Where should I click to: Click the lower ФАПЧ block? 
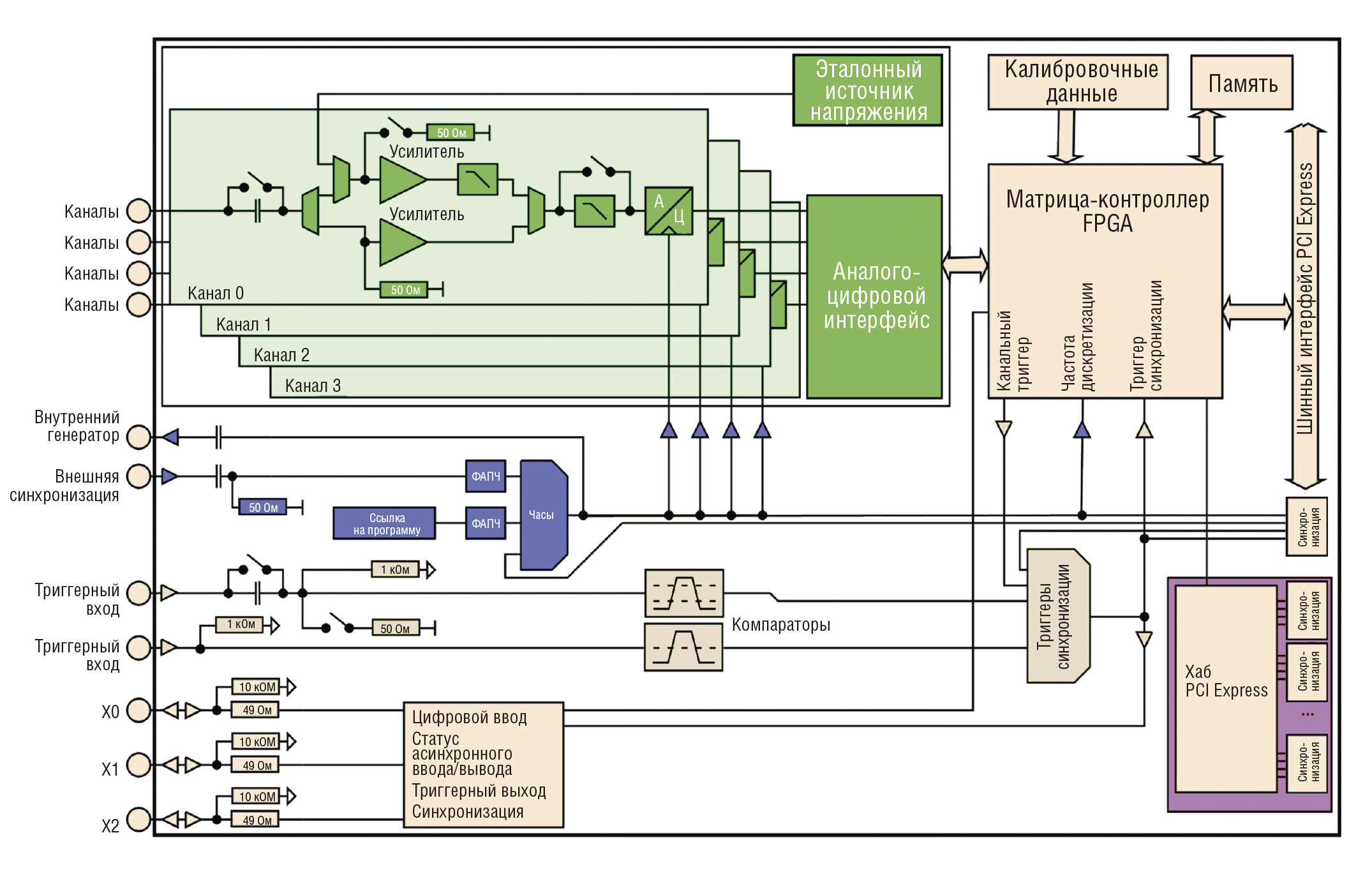point(486,523)
